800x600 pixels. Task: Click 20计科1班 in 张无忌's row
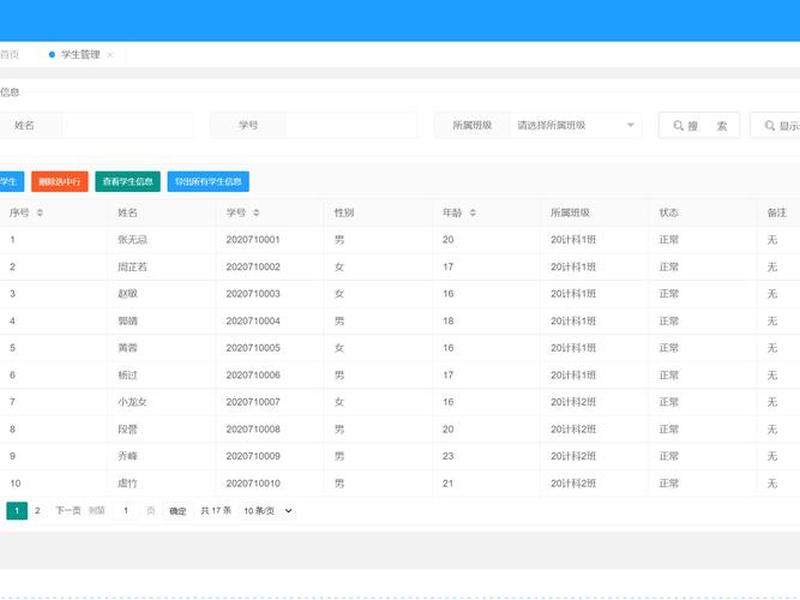coord(573,240)
